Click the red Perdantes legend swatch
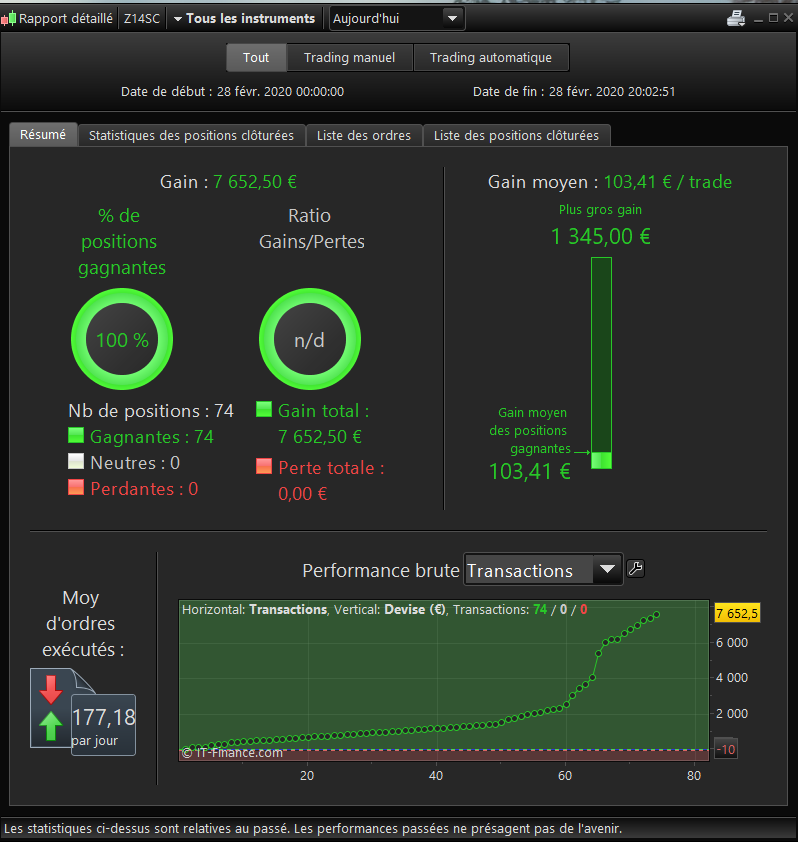Viewport: 798px width, 842px height. point(76,487)
